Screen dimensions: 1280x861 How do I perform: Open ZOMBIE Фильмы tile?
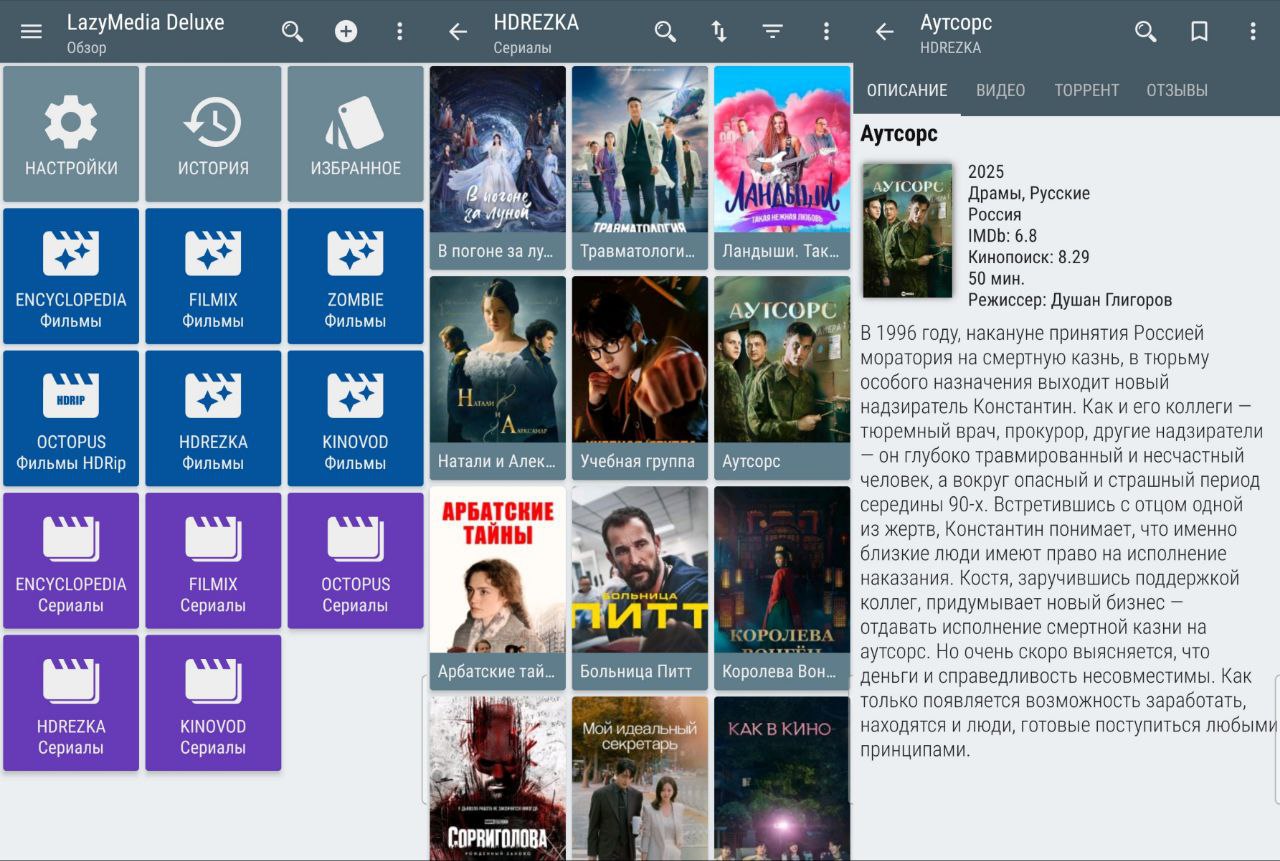pos(355,276)
